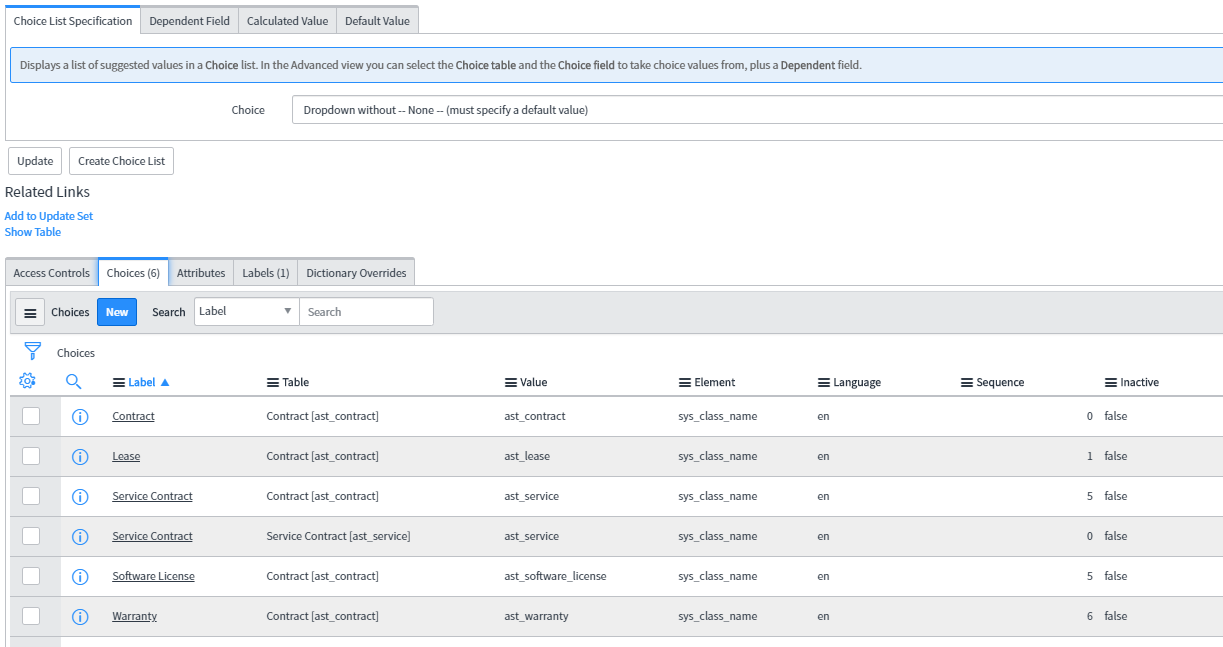Preview the Warranty record info icon

coord(80,617)
